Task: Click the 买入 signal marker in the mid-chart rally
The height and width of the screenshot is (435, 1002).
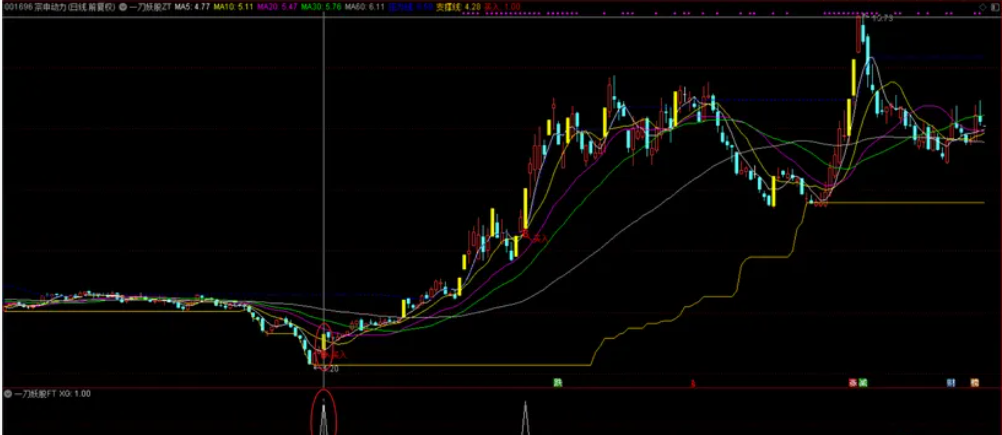Action: click(540, 238)
